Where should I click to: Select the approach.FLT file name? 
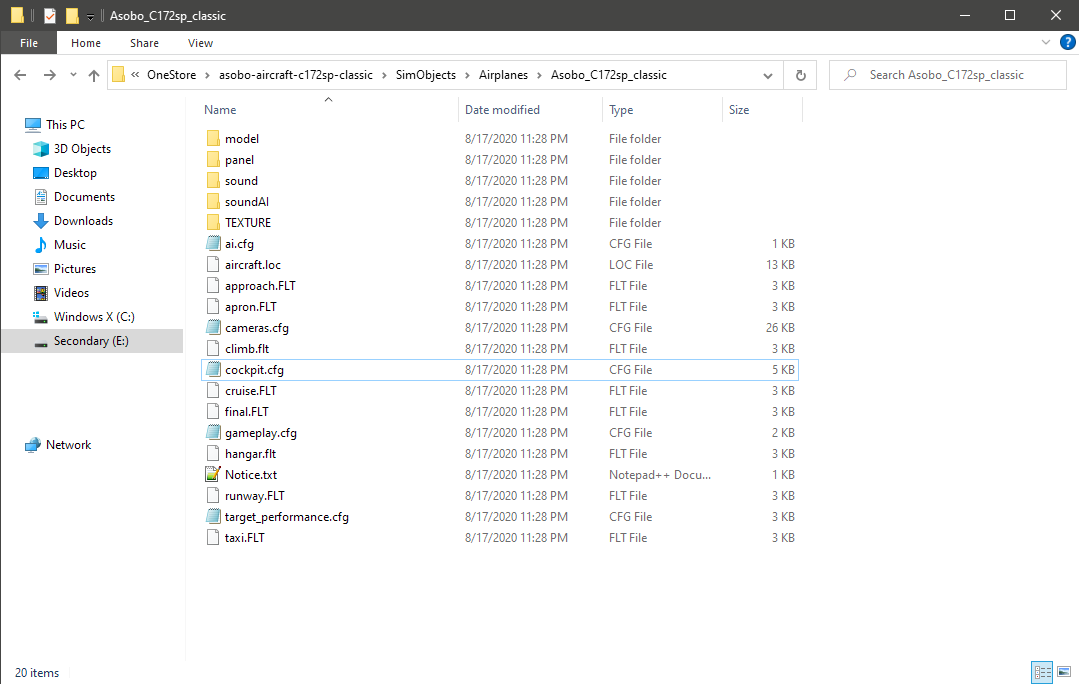click(260, 286)
